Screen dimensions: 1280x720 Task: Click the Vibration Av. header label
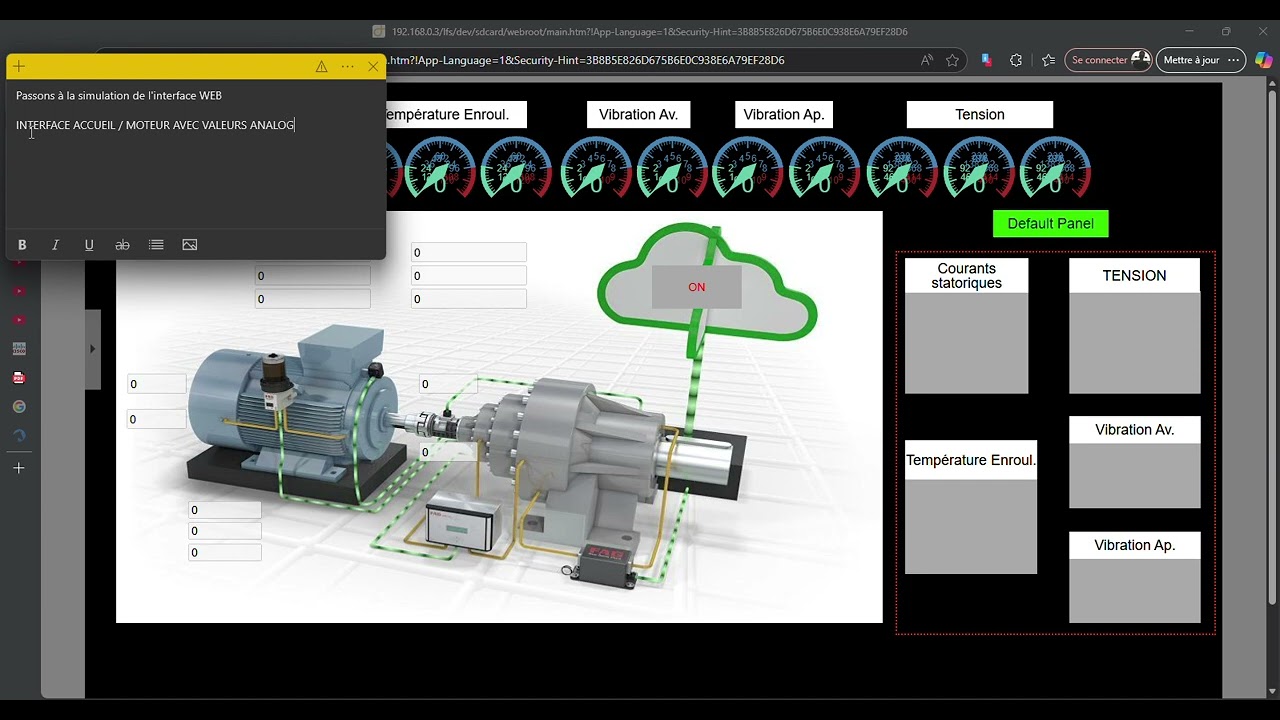coord(638,114)
